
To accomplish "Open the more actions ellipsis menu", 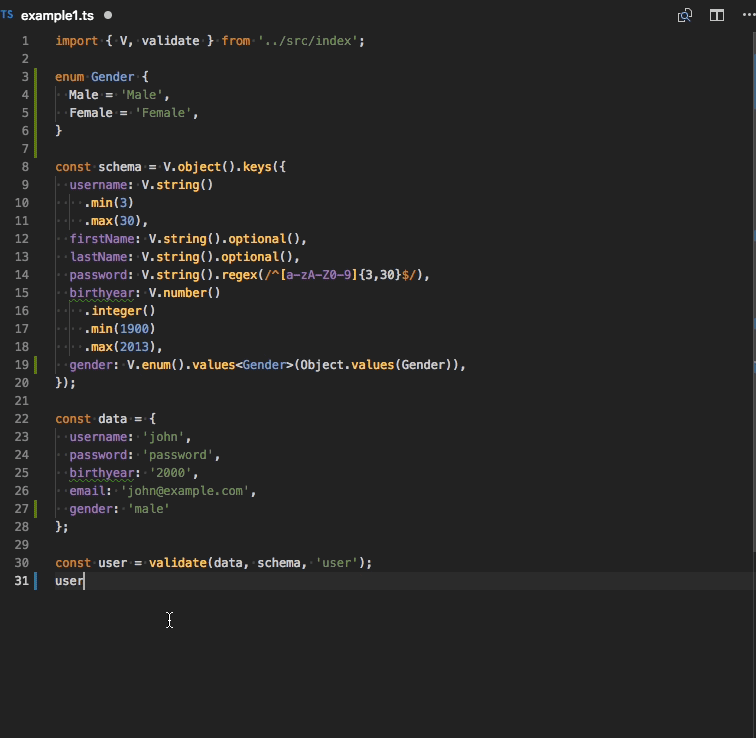I will (x=749, y=15).
